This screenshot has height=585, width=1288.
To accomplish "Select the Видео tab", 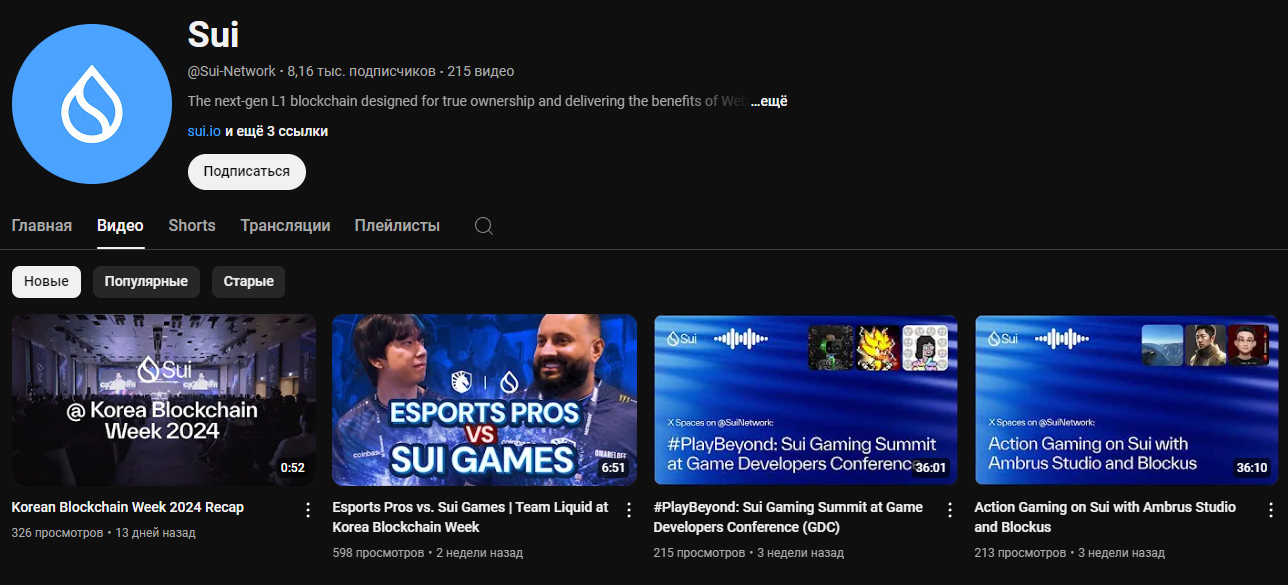I will 120,226.
